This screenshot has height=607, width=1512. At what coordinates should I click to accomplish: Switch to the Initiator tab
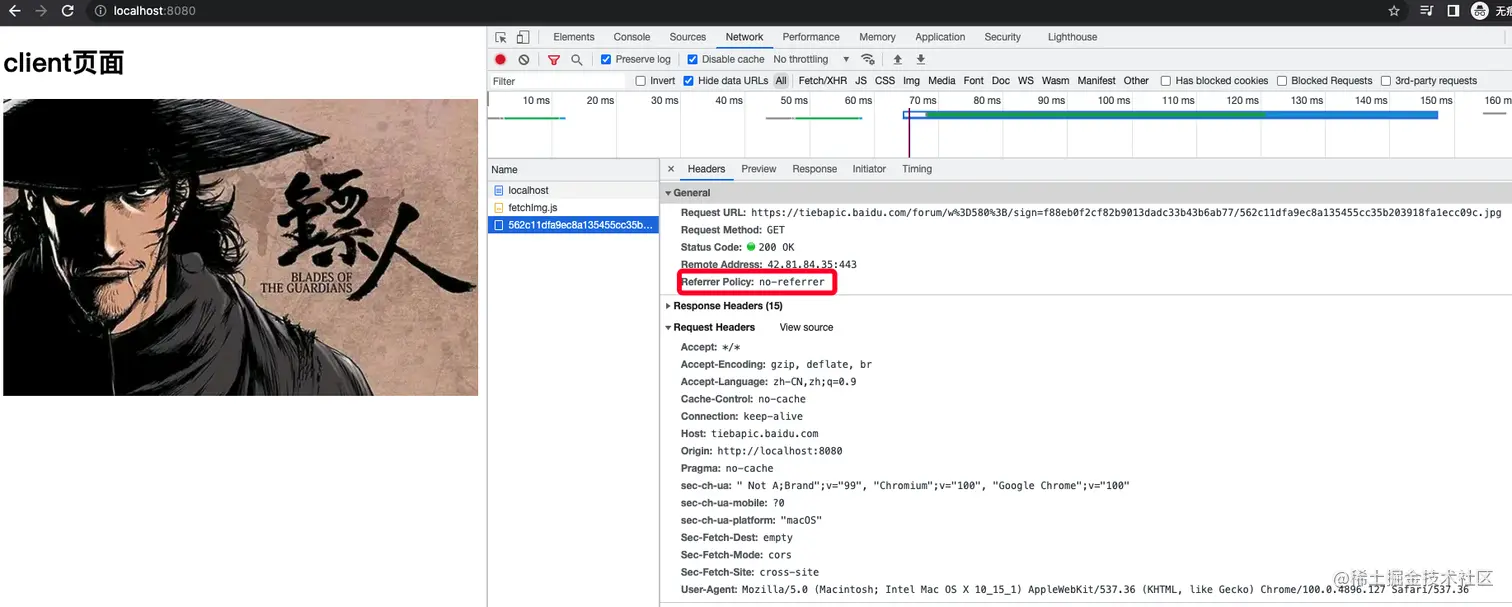click(x=869, y=169)
